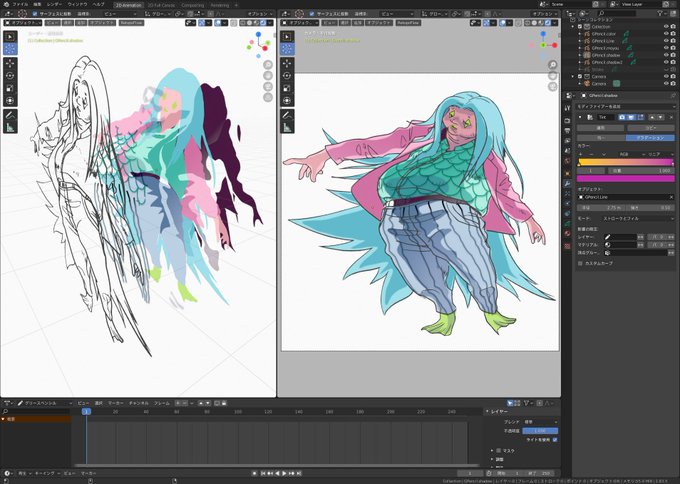Adjust the layer opacity slider
This screenshot has height=484, width=680.
tap(540, 431)
